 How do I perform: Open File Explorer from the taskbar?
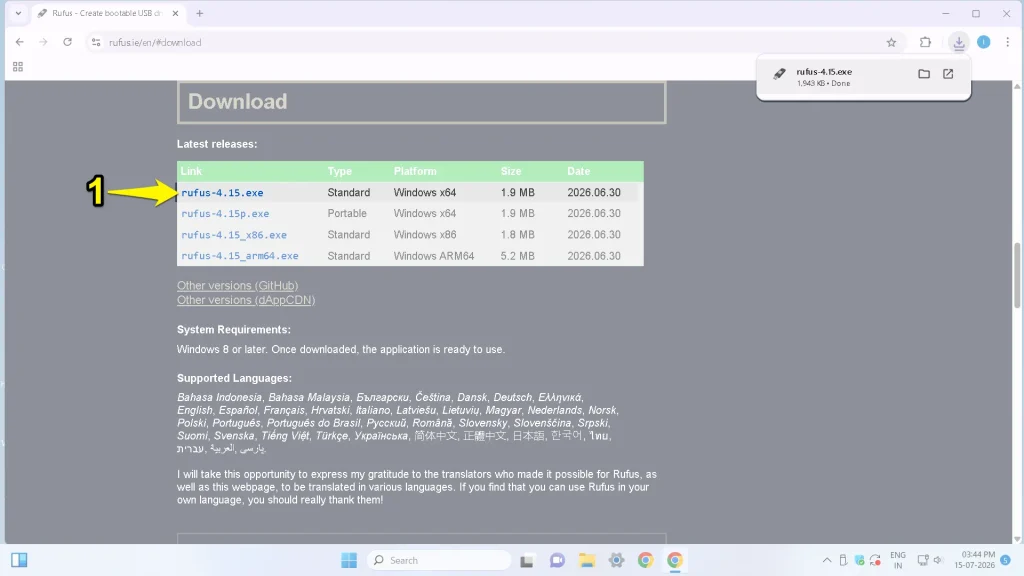pos(586,560)
